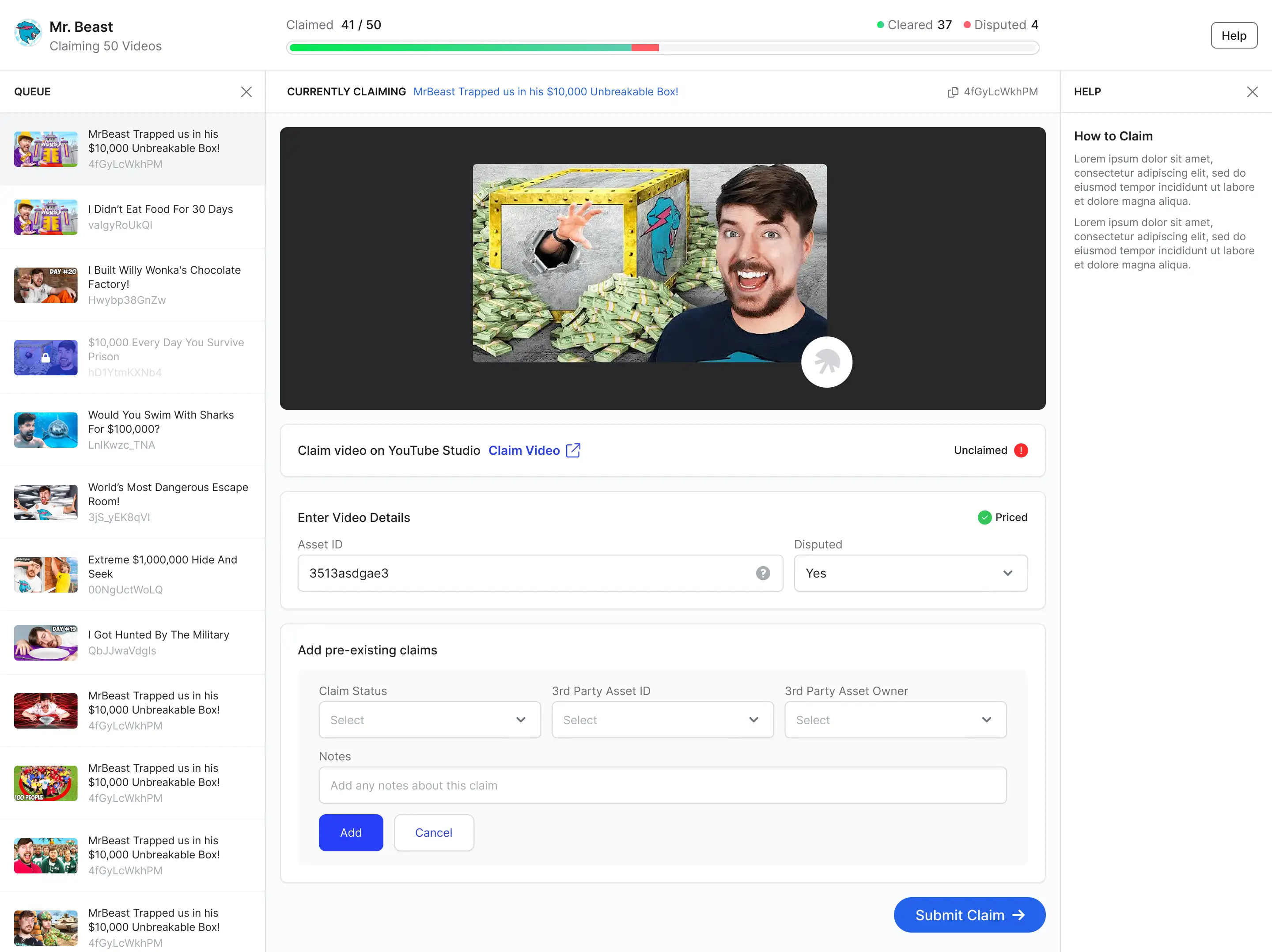Image resolution: width=1272 pixels, height=952 pixels.
Task: Select queue item World's Most Dangerous Escape Room
Action: [132, 502]
